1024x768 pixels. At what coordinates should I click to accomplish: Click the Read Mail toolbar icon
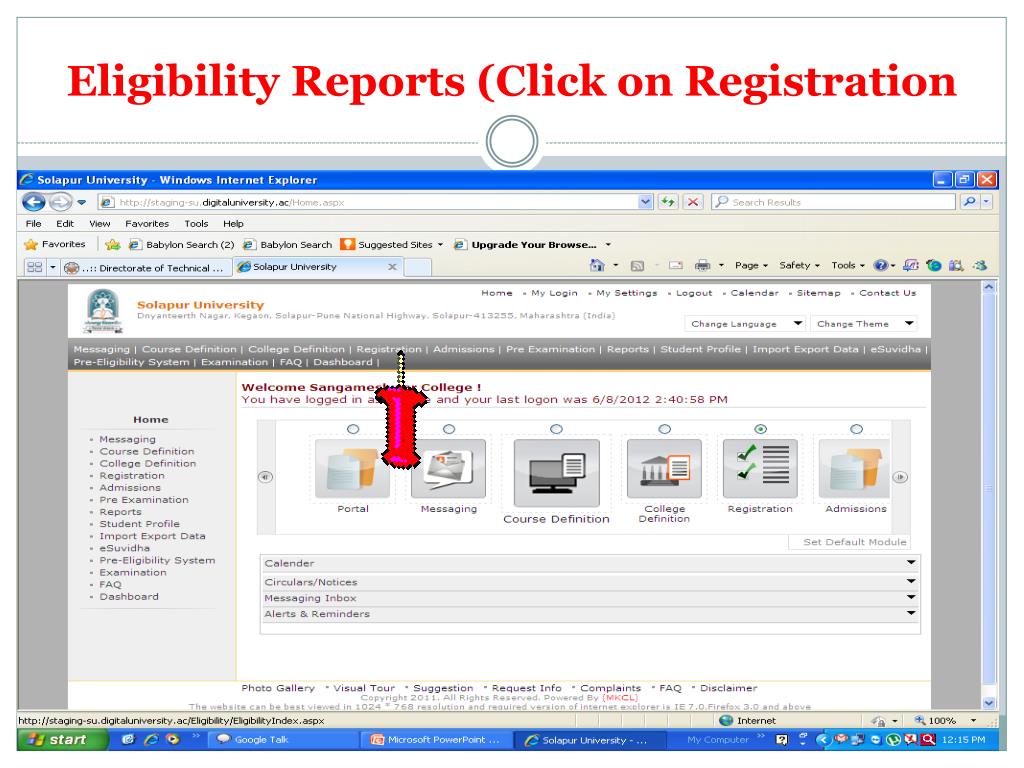676,265
